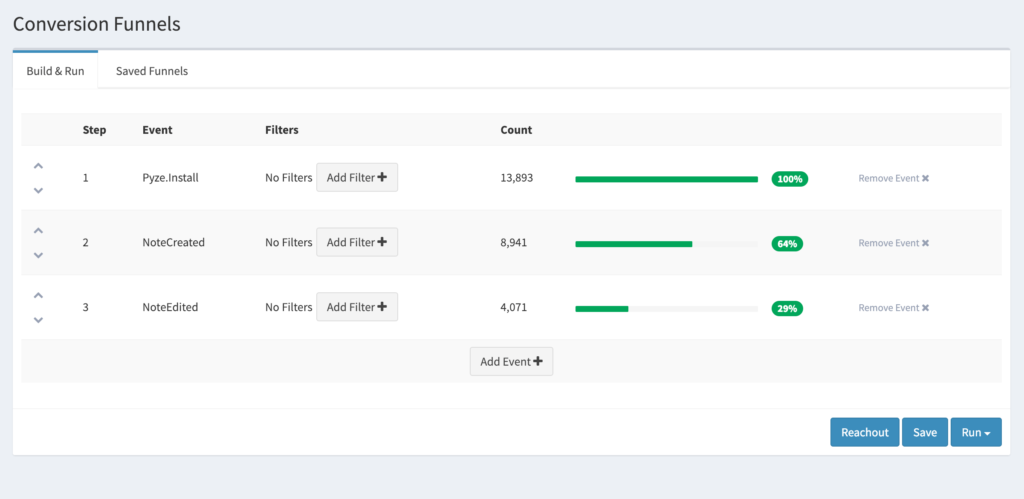The image size is (1024, 499).
Task: Click count value 13,893
Action: point(517,178)
